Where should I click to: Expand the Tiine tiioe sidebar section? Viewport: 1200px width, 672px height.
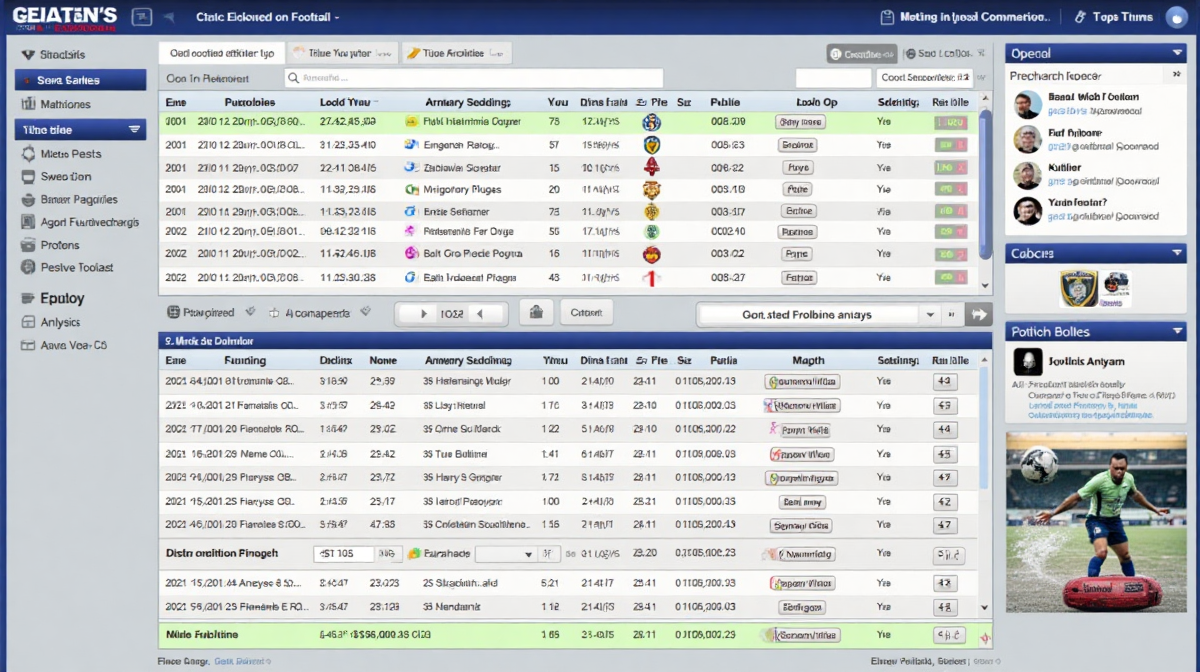(x=135, y=130)
